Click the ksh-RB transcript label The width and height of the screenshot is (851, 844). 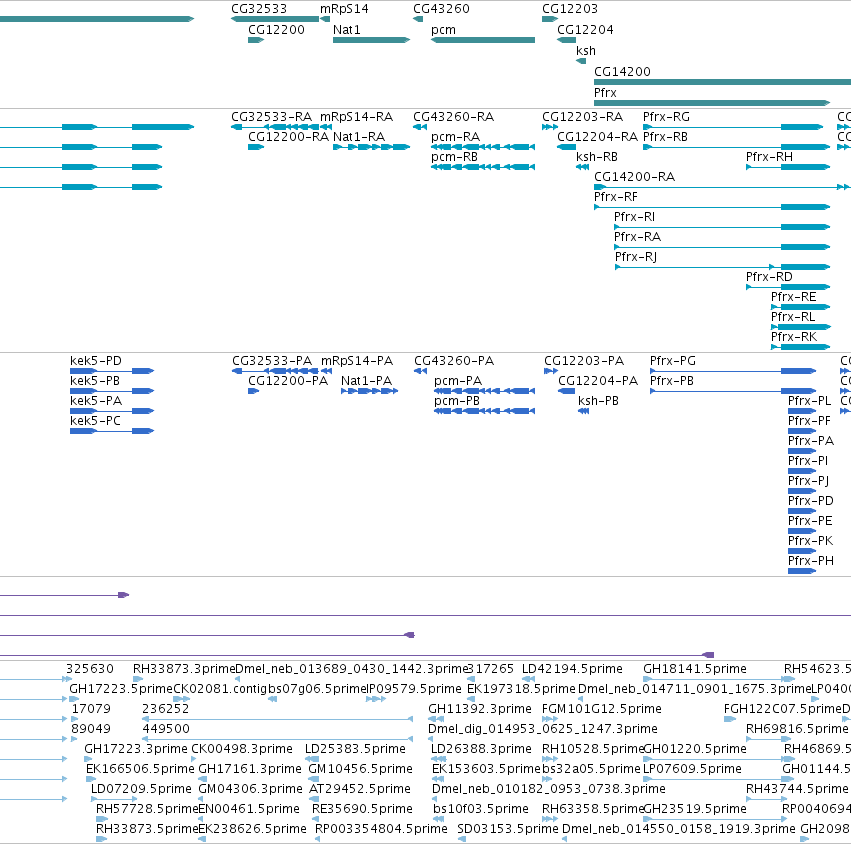[x=596, y=157]
